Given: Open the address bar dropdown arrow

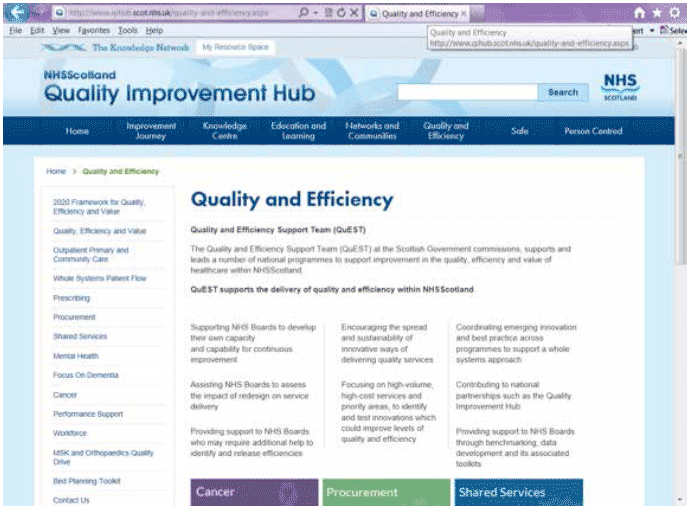Looking at the screenshot, I should tap(315, 13).
